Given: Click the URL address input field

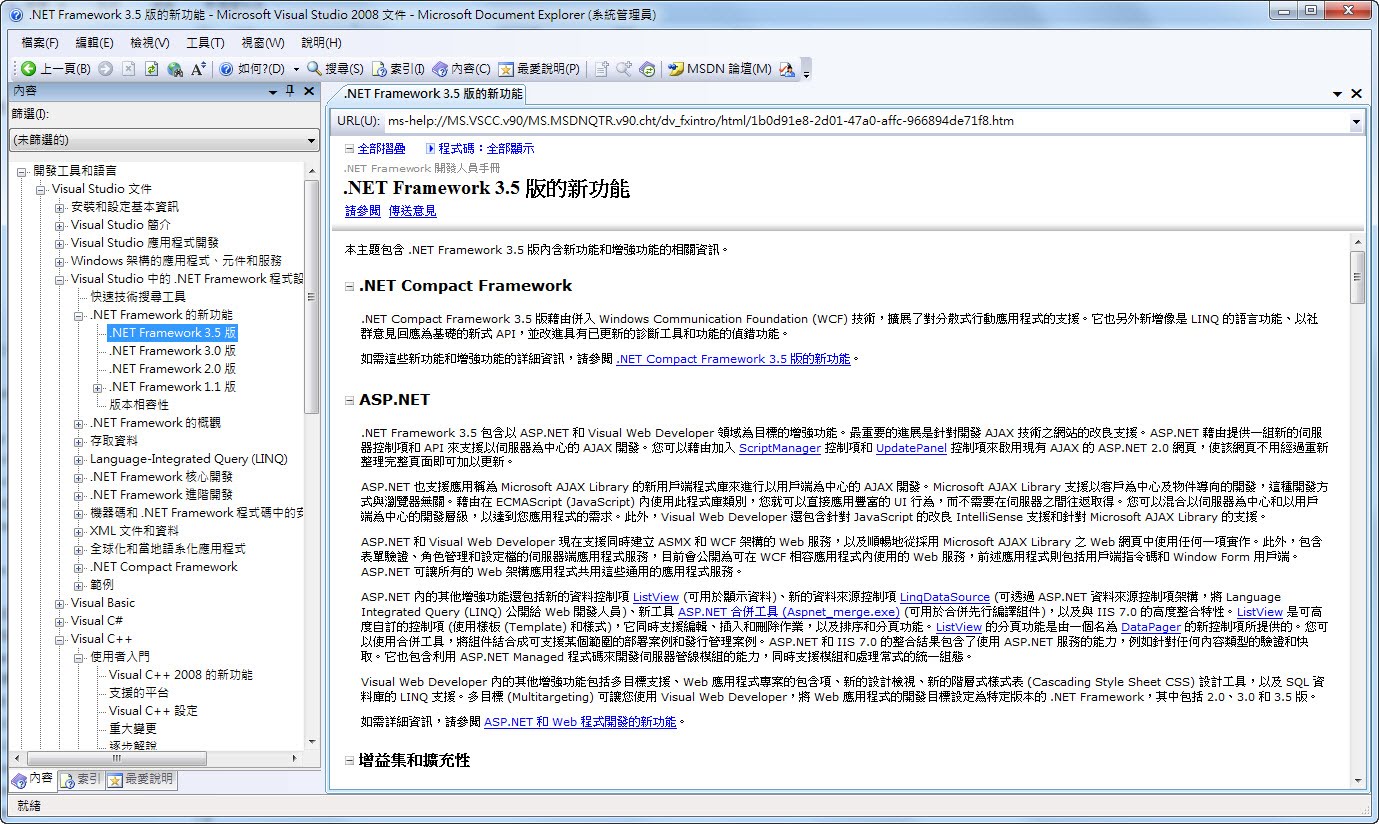Looking at the screenshot, I should click(866, 121).
